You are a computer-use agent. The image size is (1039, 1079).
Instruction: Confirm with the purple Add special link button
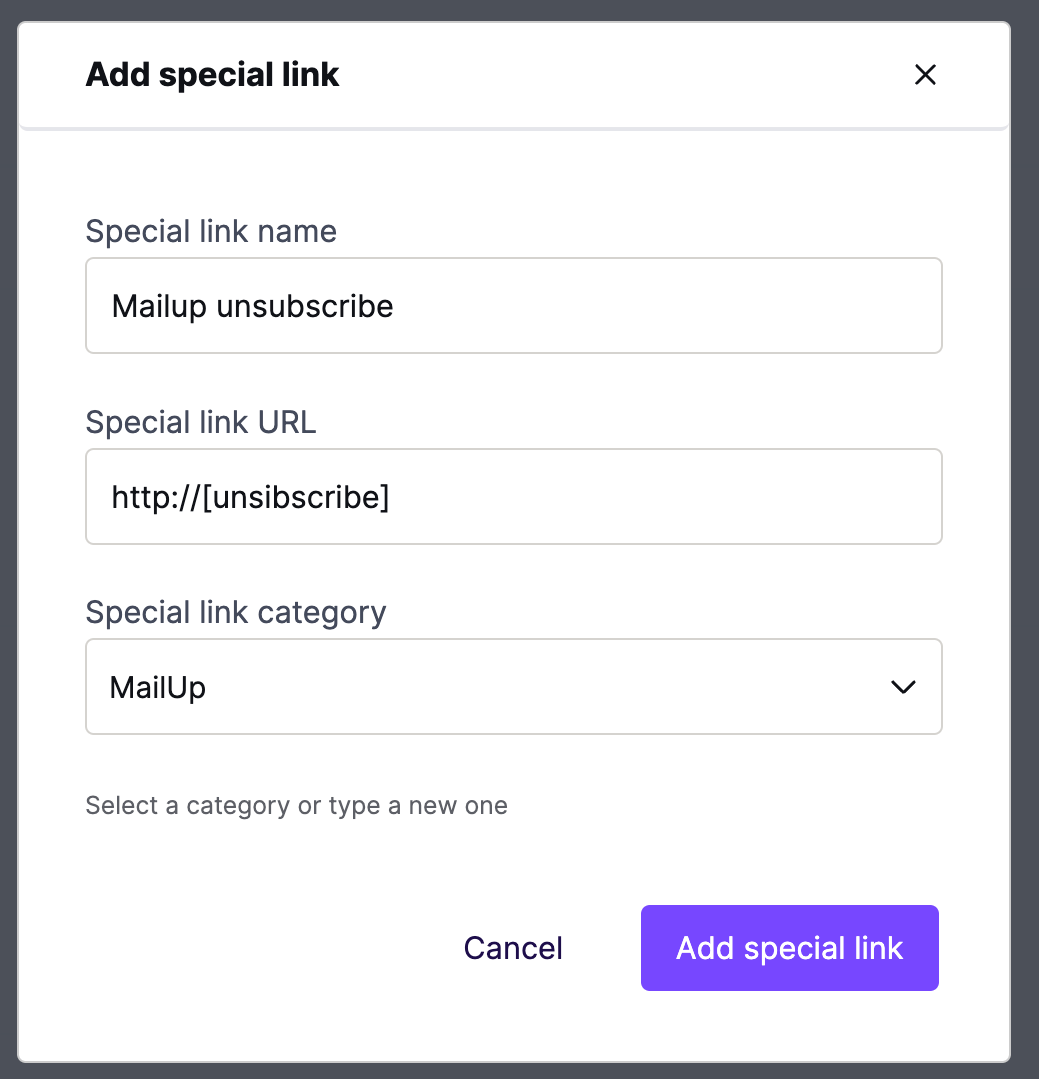[x=789, y=948]
